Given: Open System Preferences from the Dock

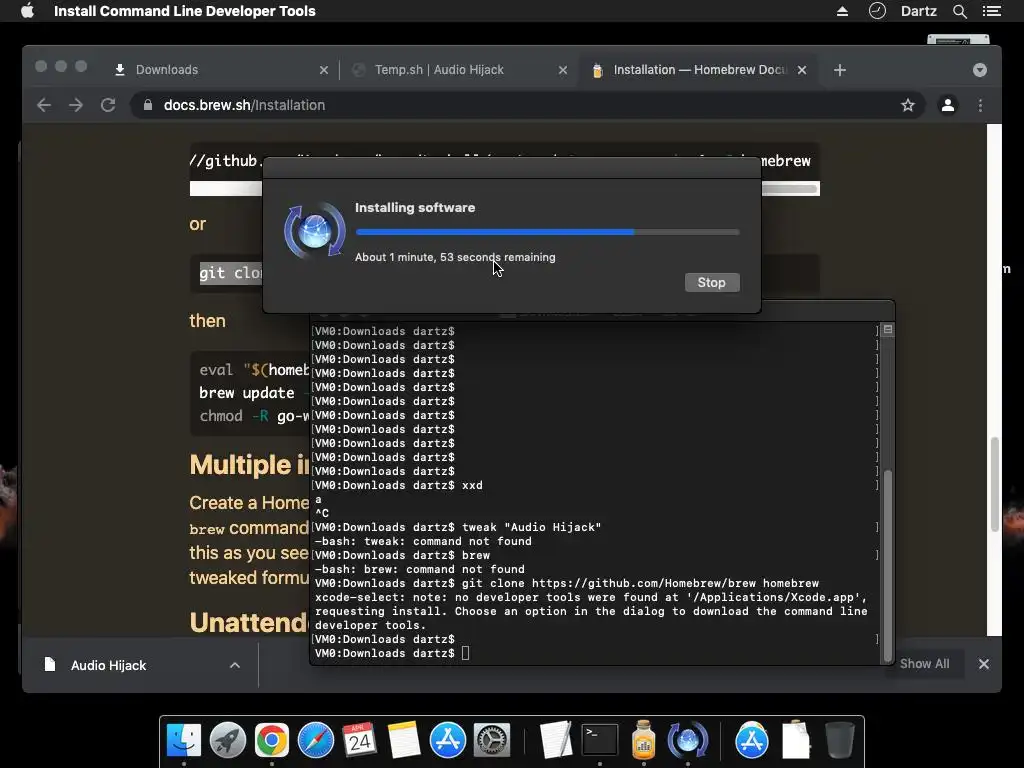Looking at the screenshot, I should point(491,740).
